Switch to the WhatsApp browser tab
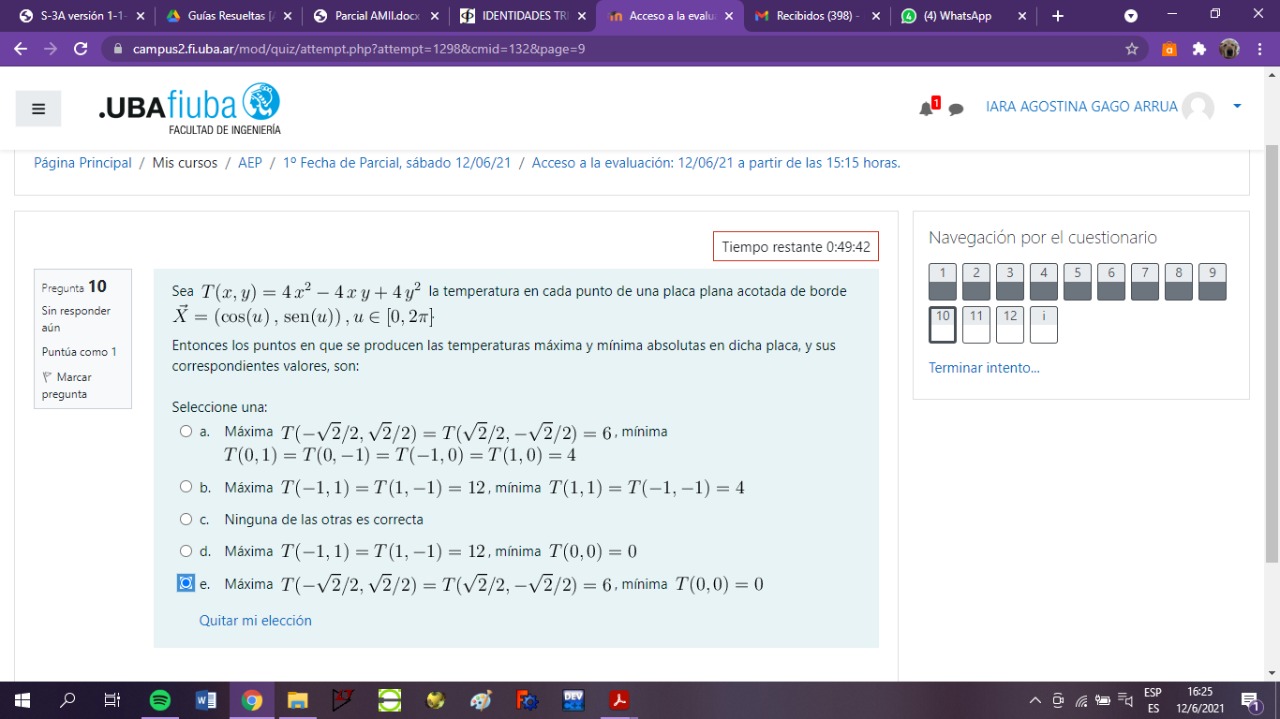 [x=962, y=16]
